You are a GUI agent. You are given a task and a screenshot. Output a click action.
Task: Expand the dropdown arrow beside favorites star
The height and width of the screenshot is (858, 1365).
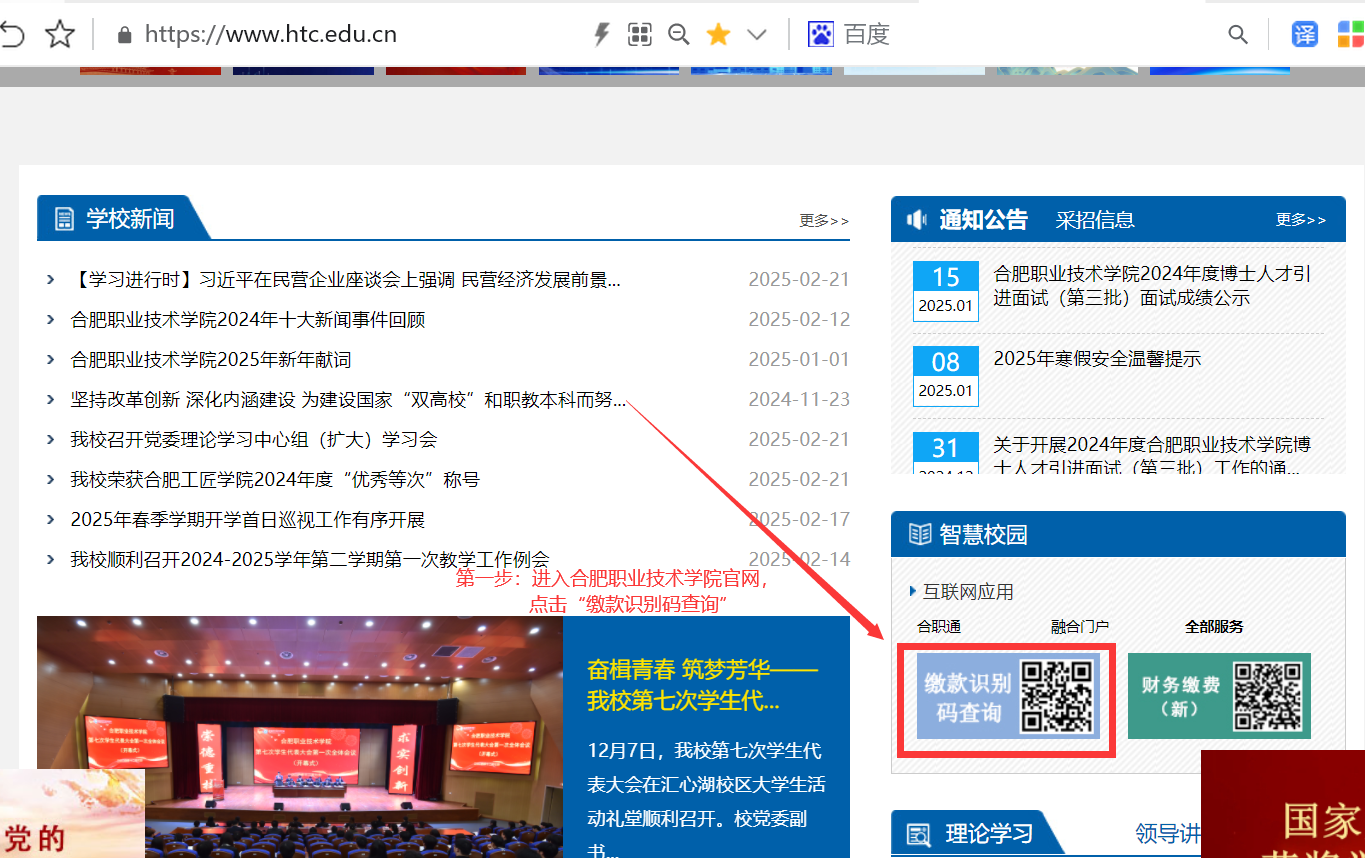pos(757,35)
